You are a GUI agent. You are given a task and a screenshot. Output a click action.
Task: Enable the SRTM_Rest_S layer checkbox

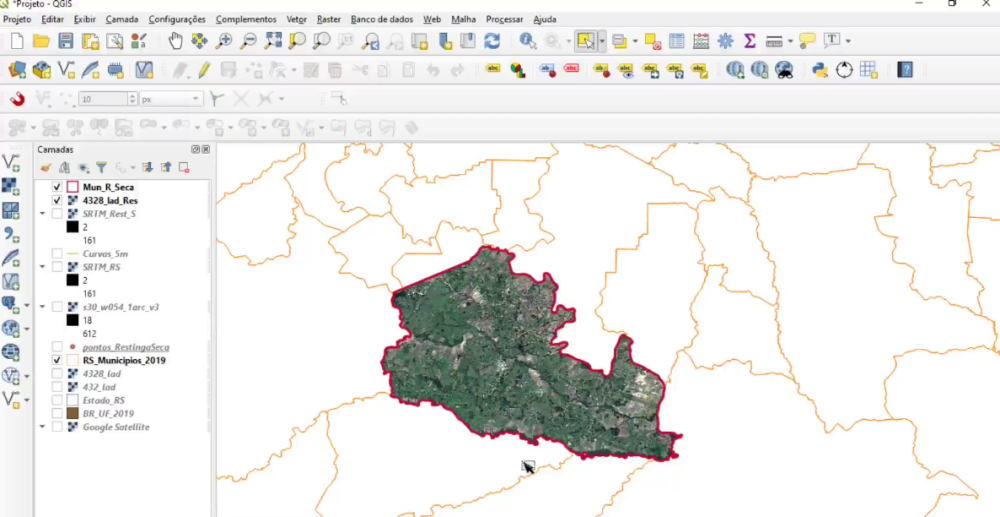(57, 214)
